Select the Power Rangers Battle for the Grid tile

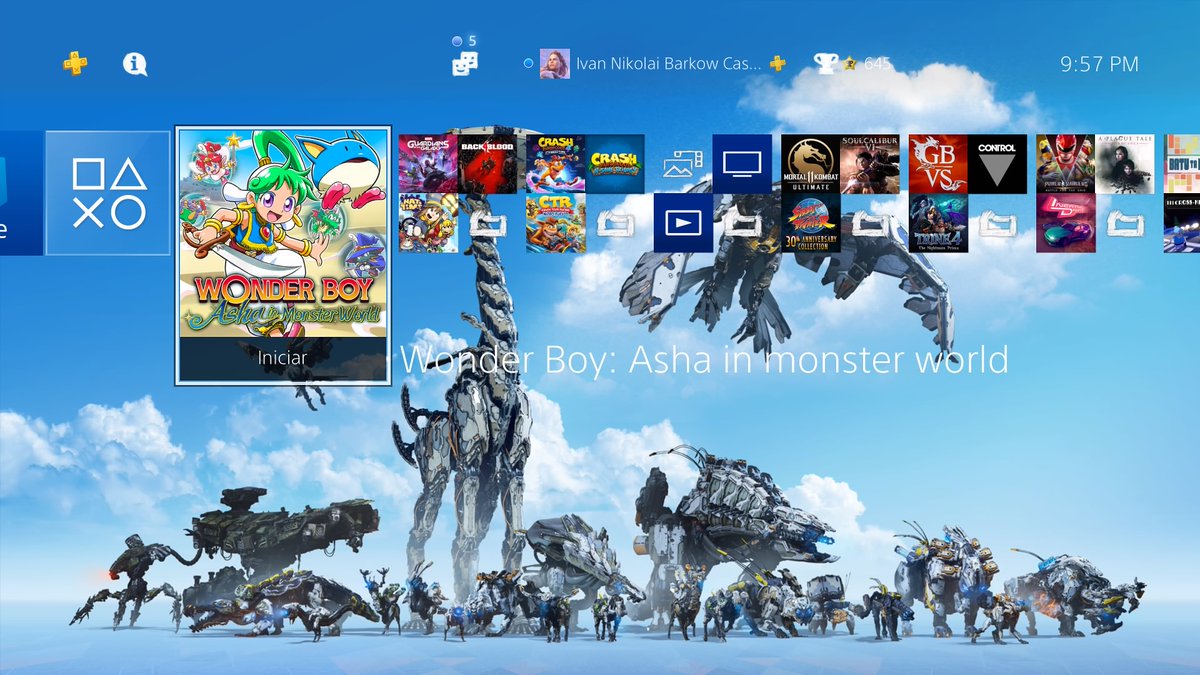click(x=1065, y=164)
